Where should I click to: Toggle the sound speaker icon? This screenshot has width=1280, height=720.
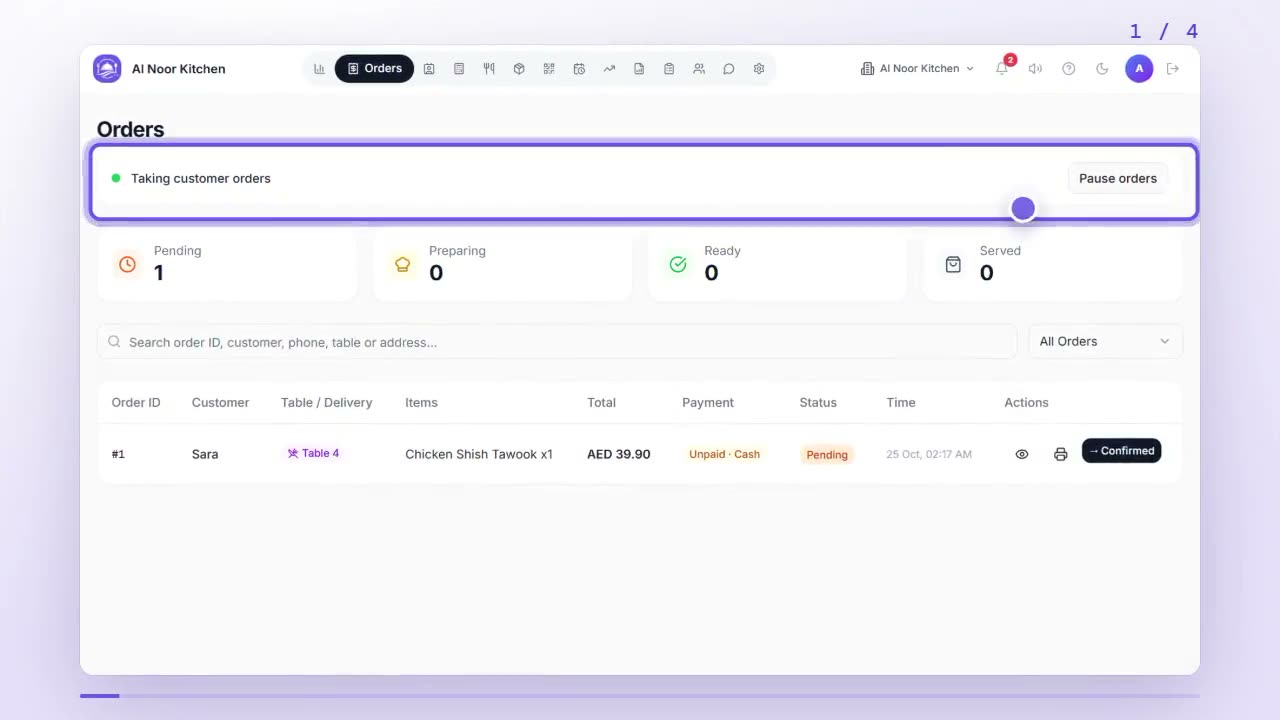1035,69
